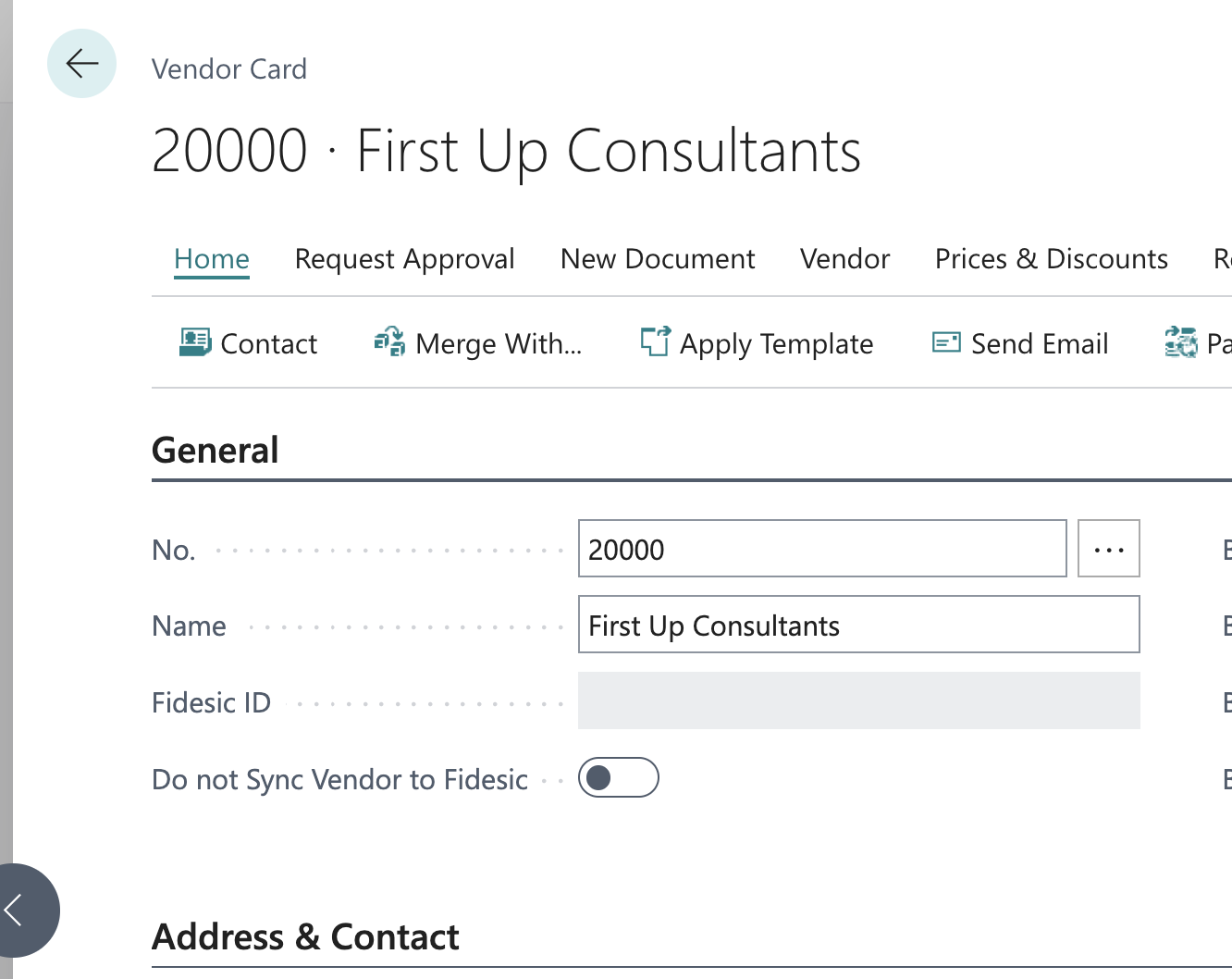This screenshot has height=979, width=1232.
Task: Click into the Name input field
Action: (x=858, y=625)
